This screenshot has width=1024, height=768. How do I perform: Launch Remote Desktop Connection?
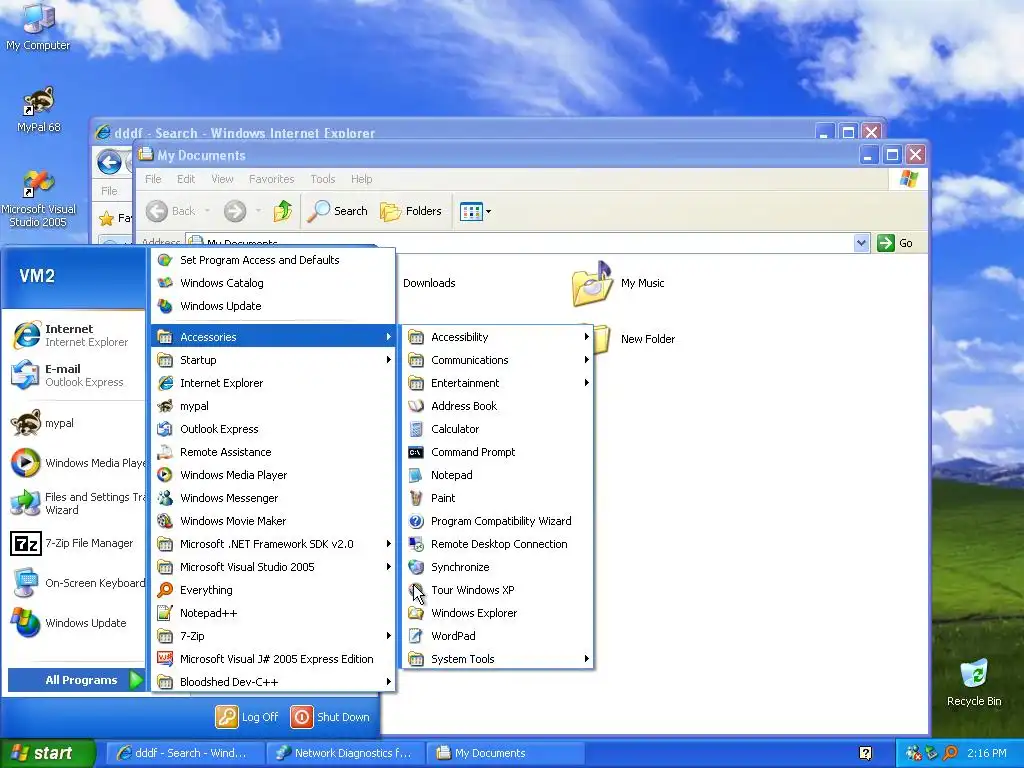point(497,544)
